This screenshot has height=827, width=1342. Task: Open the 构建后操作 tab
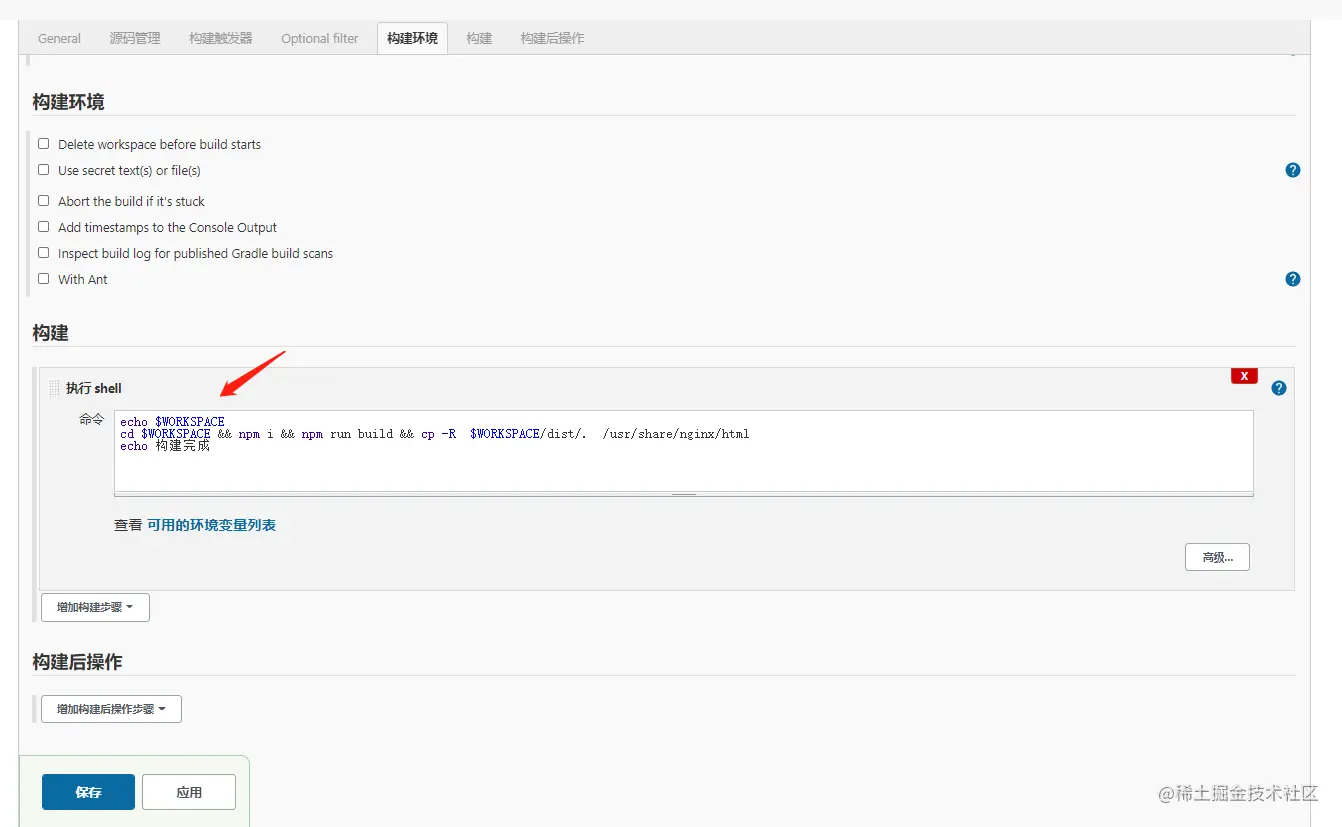pos(552,38)
